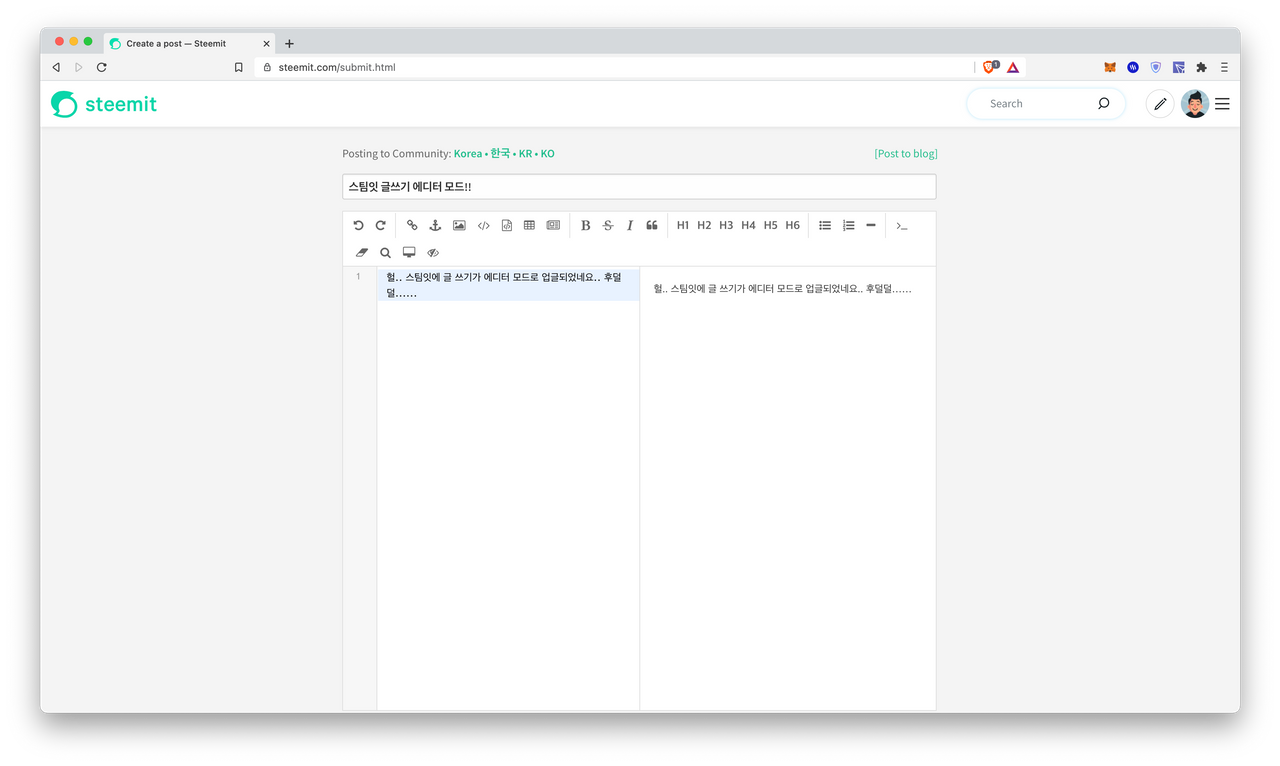Click the Post to blog link
Viewport: 1280px width, 766px height.
906,154
